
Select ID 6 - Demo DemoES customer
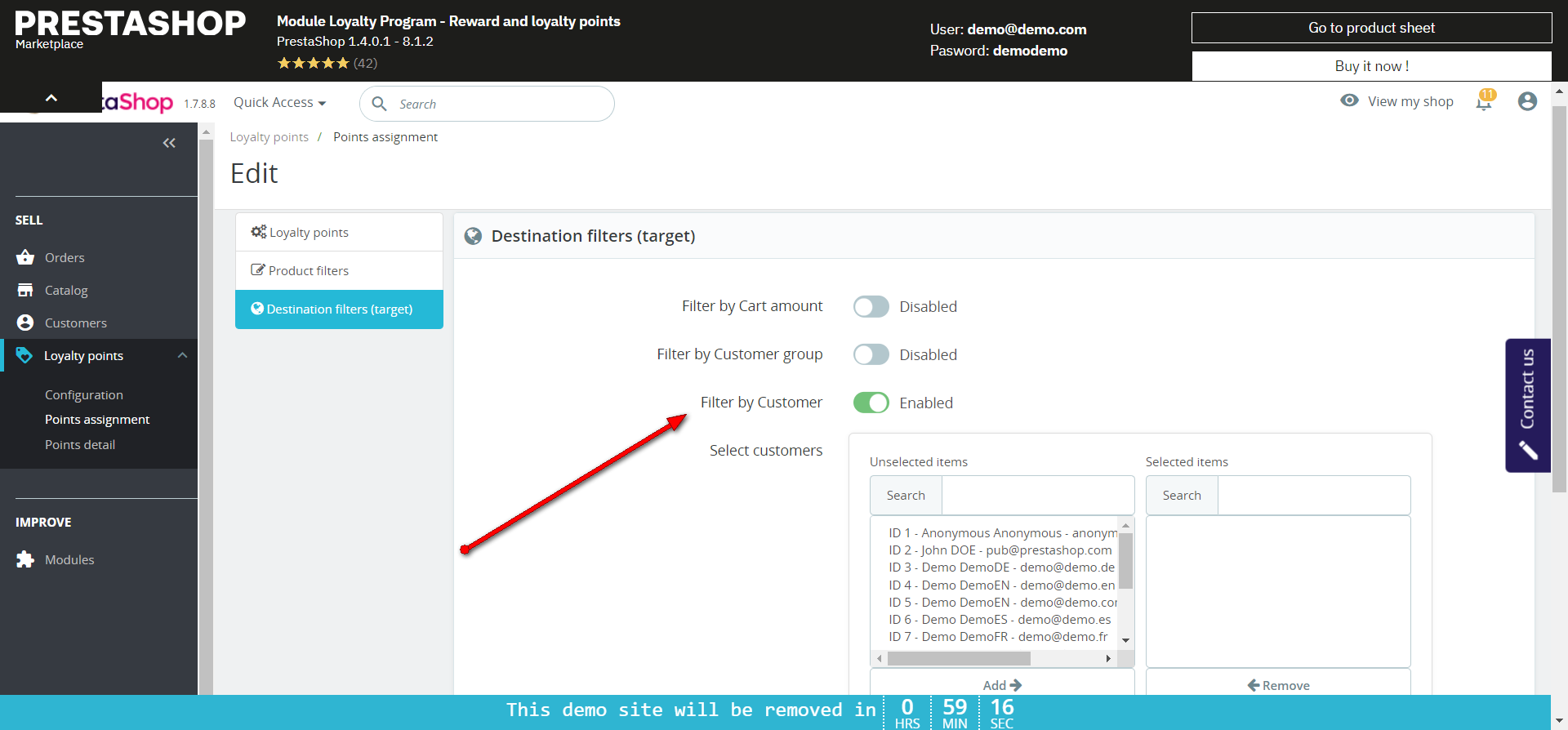[x=1000, y=619]
